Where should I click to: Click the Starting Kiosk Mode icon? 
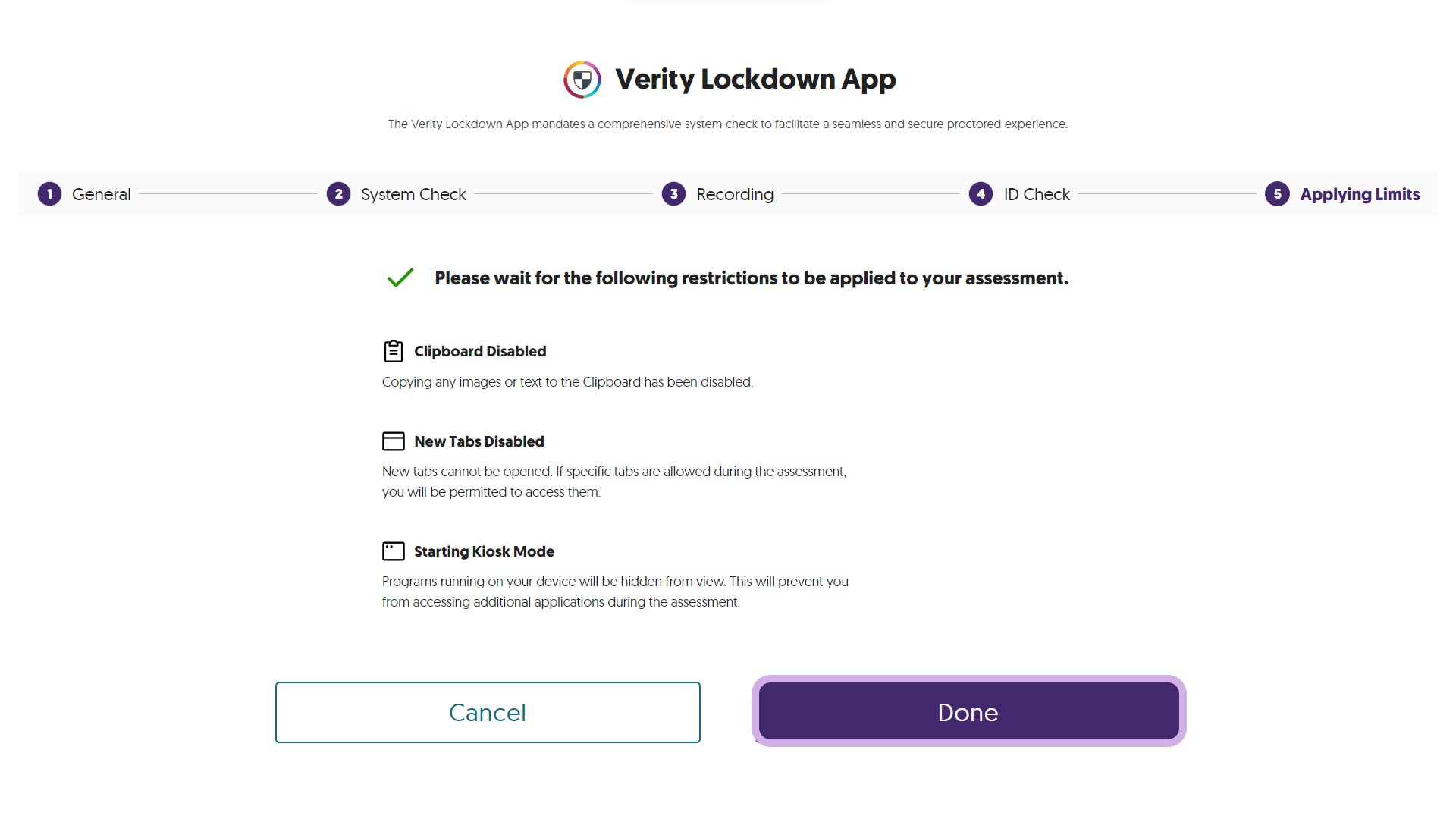[x=393, y=551]
